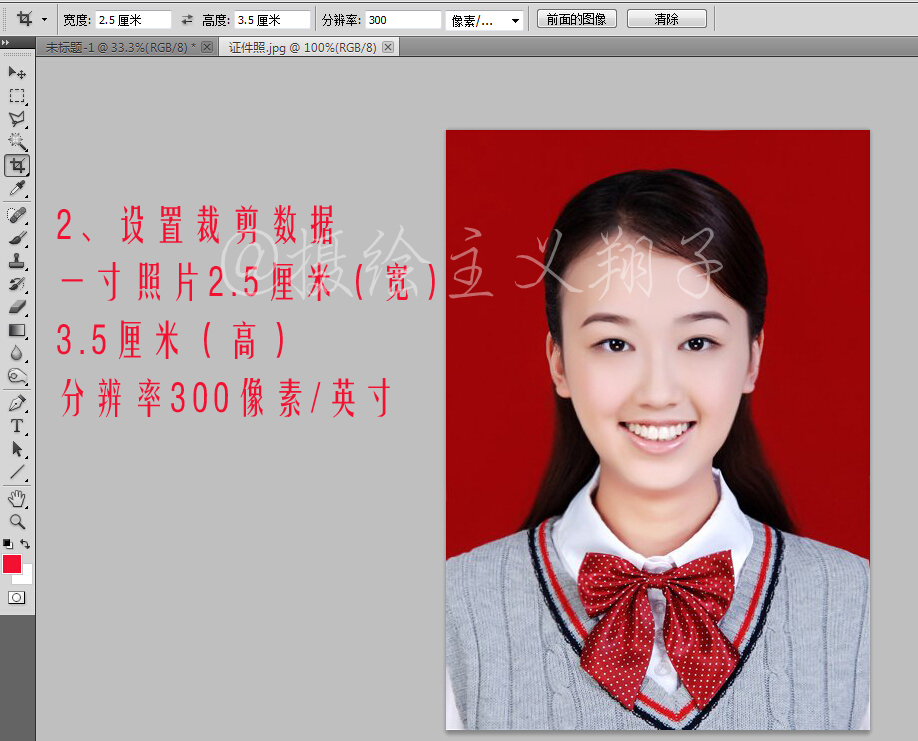Image resolution: width=918 pixels, height=741 pixels.
Task: Switch to the 未标题-1 document tab
Action: click(120, 47)
